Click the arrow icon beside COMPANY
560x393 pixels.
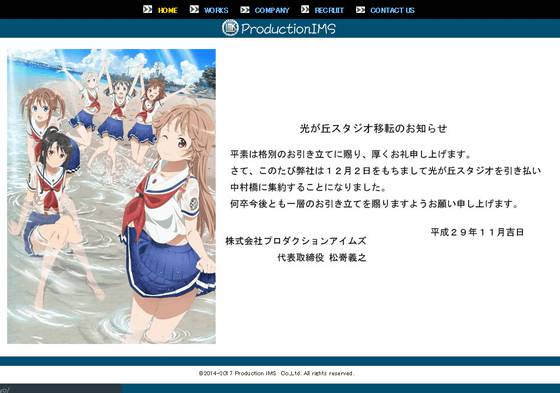(245, 10)
